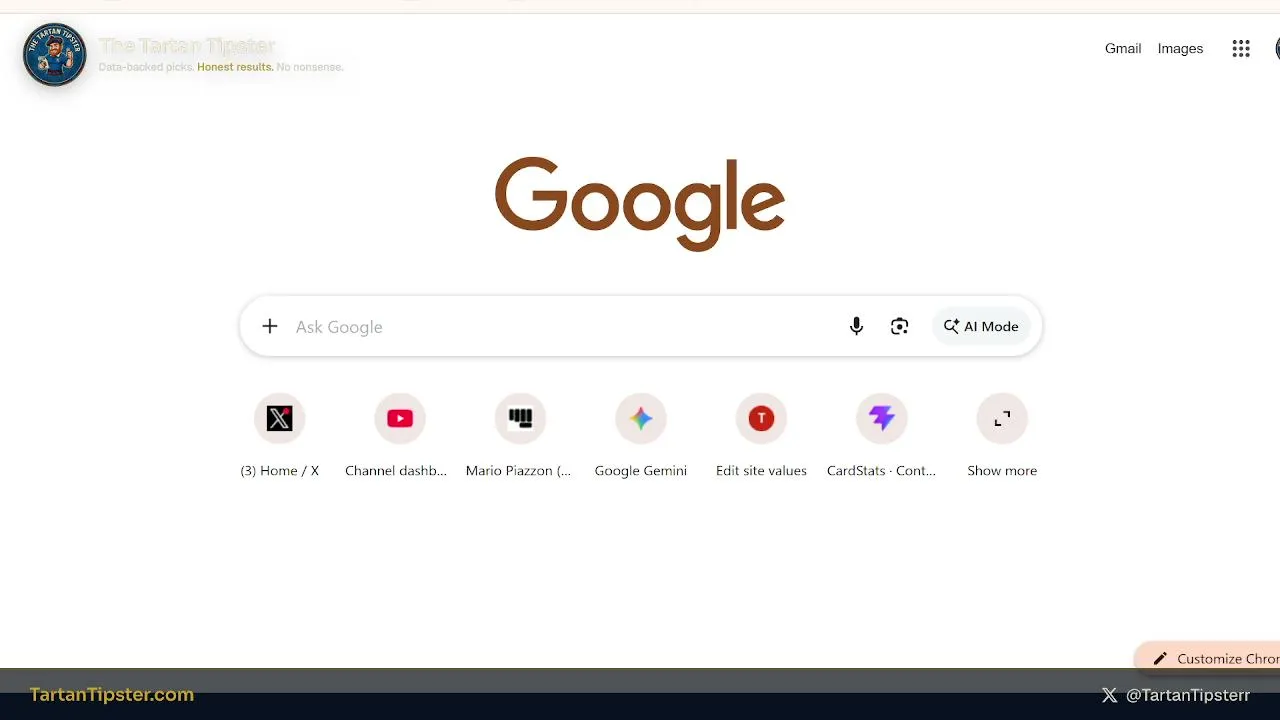Viewport: 1280px width, 720px height.
Task: Click the Google logo
Action: (x=640, y=203)
